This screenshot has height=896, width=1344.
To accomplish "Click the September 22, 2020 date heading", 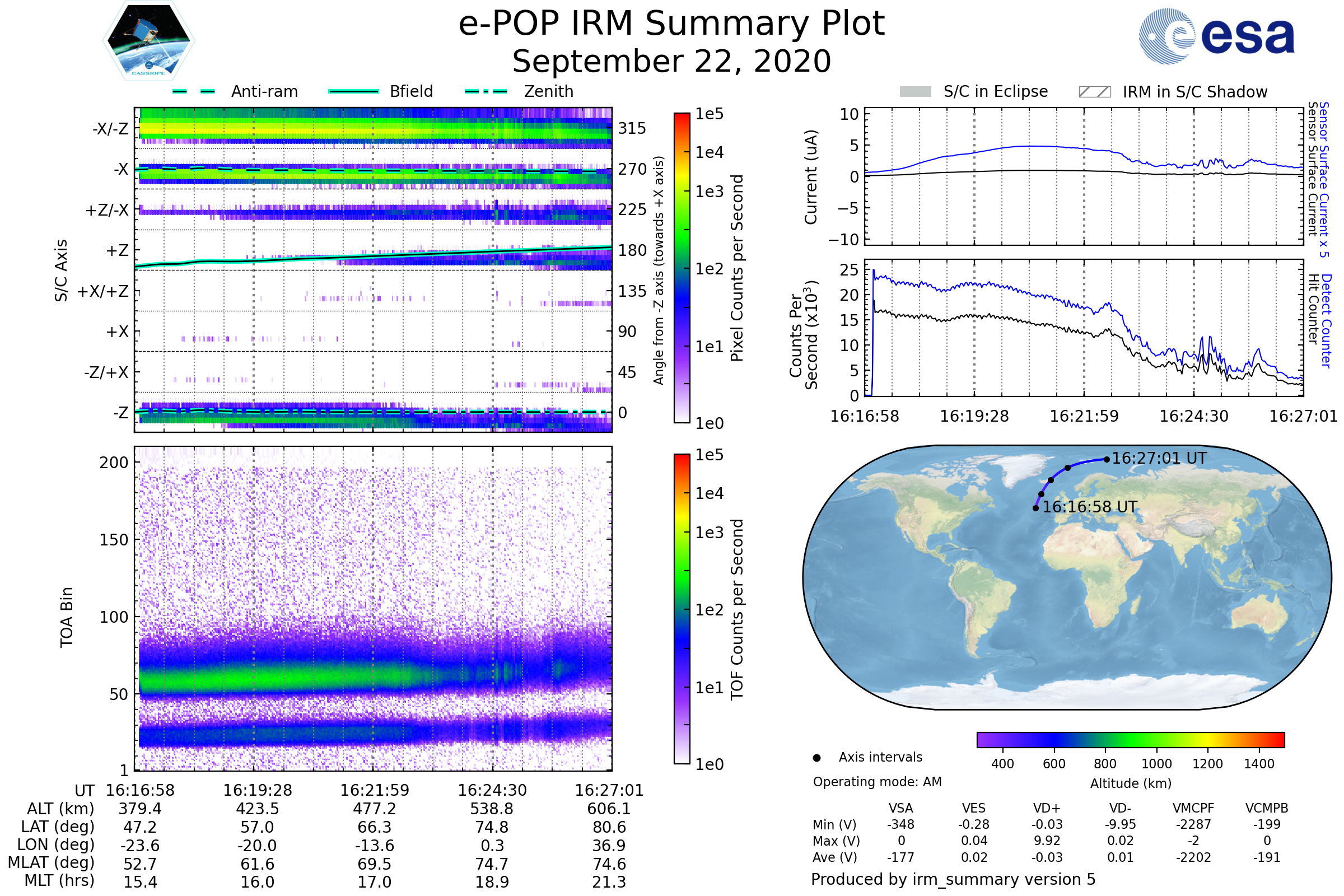I will 671,62.
